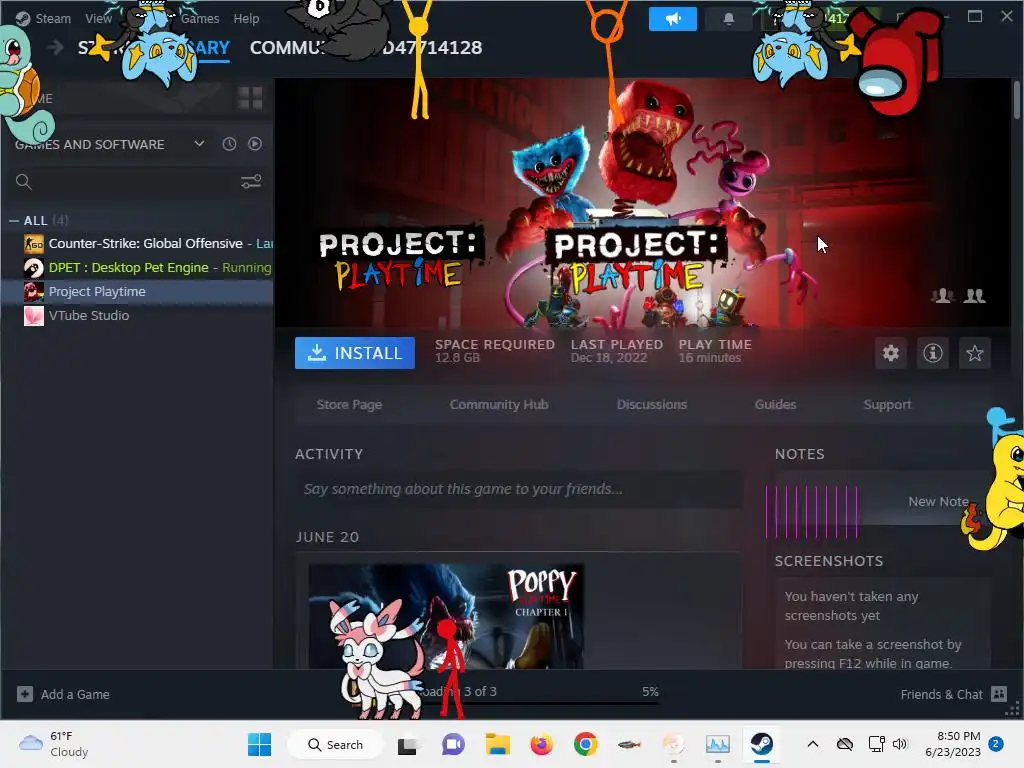Click the Steam taskbar icon
The image size is (1024, 768).
pos(761,744)
